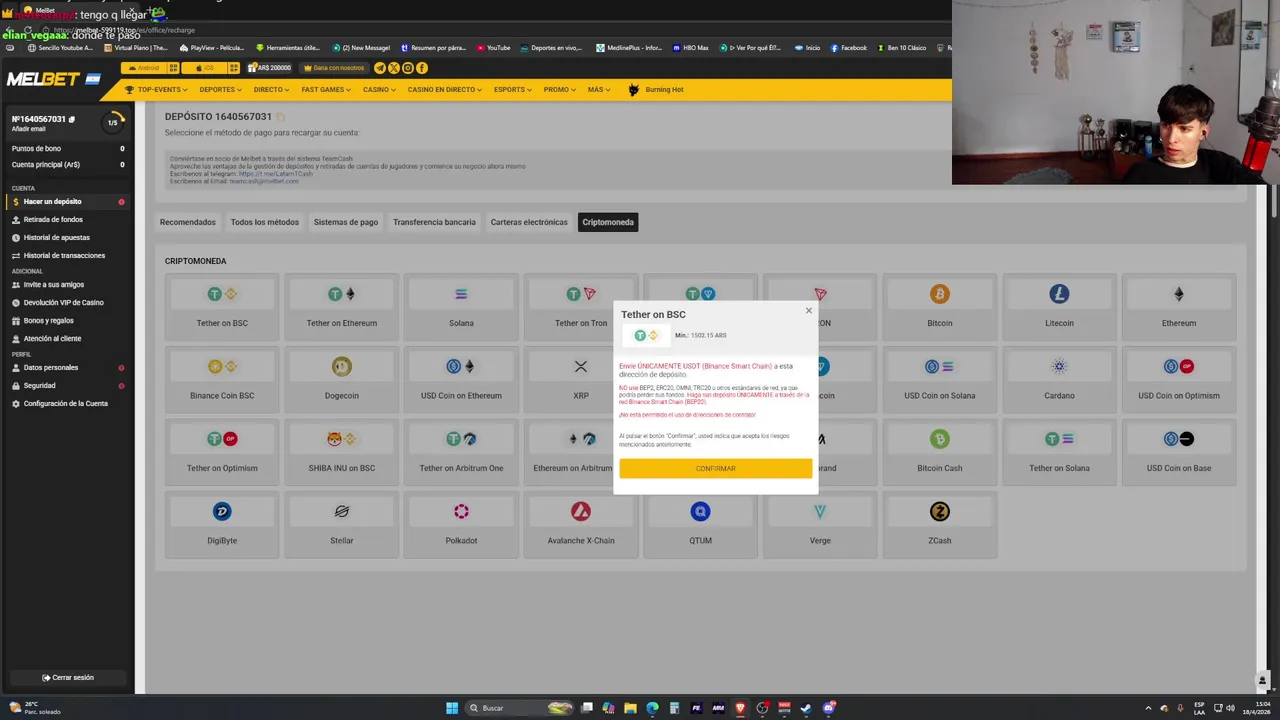Expand CASINO EN DIRECTO dropdown

(x=444, y=90)
